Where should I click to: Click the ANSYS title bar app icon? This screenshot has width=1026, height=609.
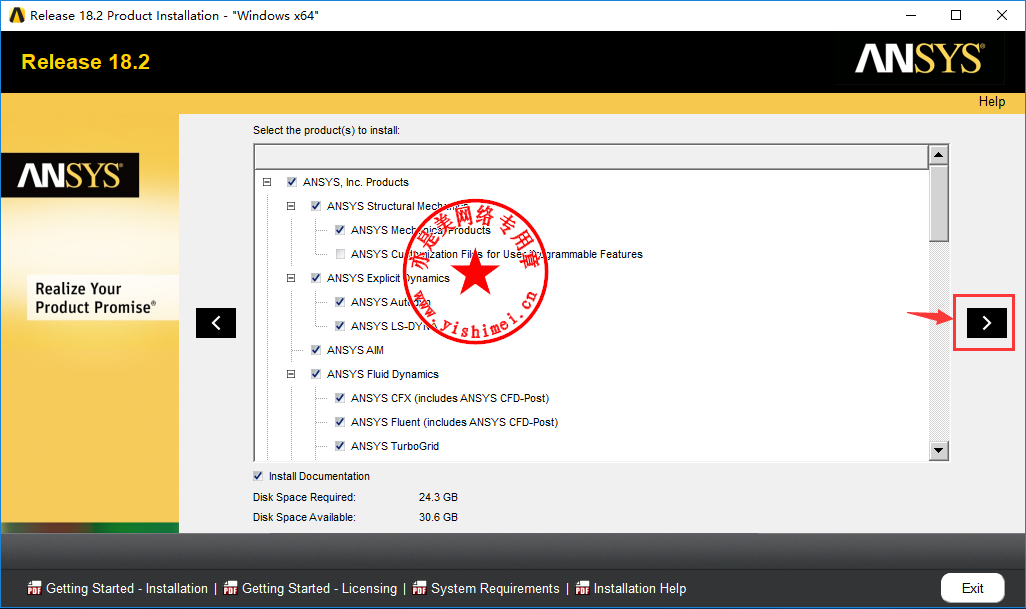[17, 15]
